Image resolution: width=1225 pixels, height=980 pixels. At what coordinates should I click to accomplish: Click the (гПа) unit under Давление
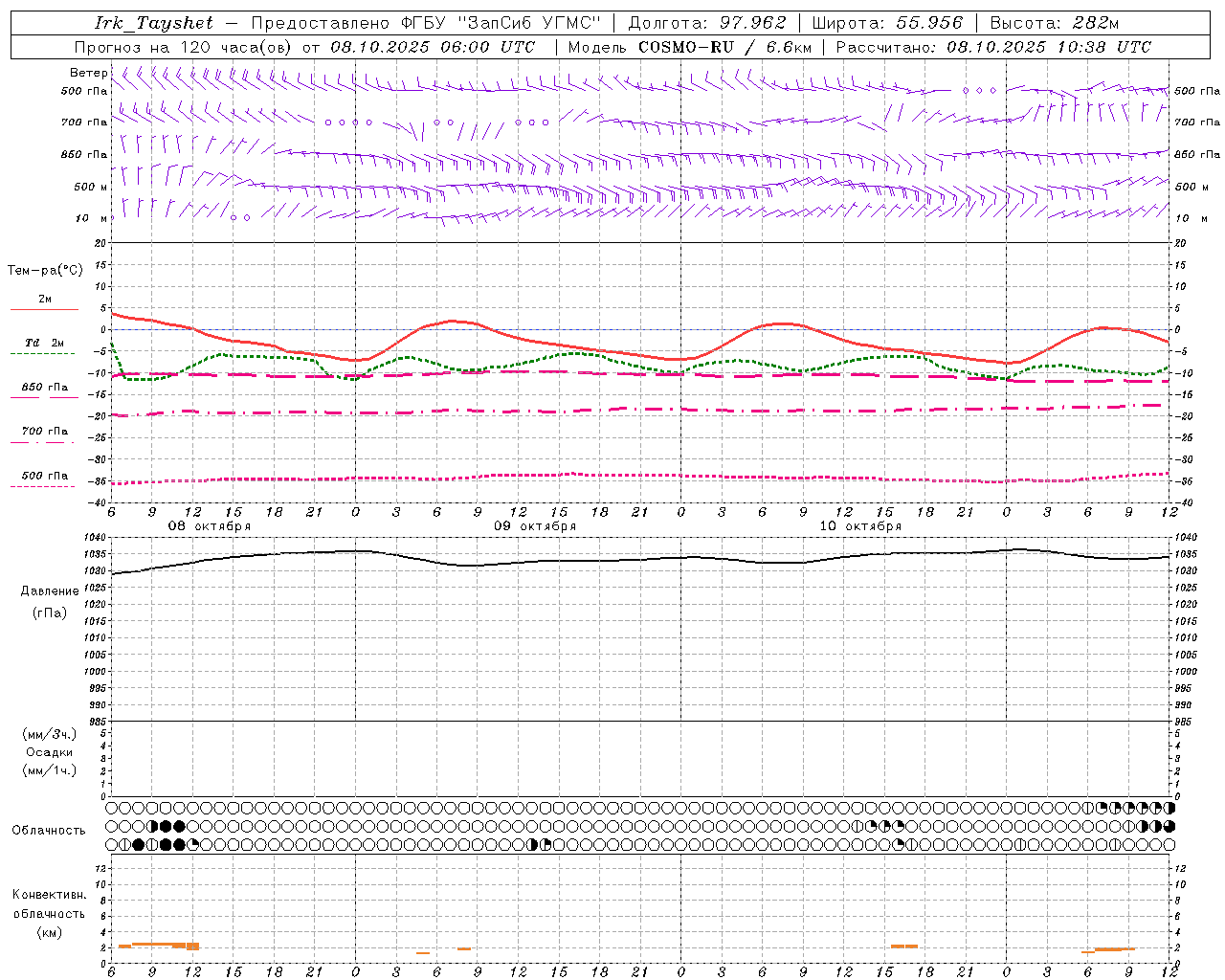click(50, 612)
